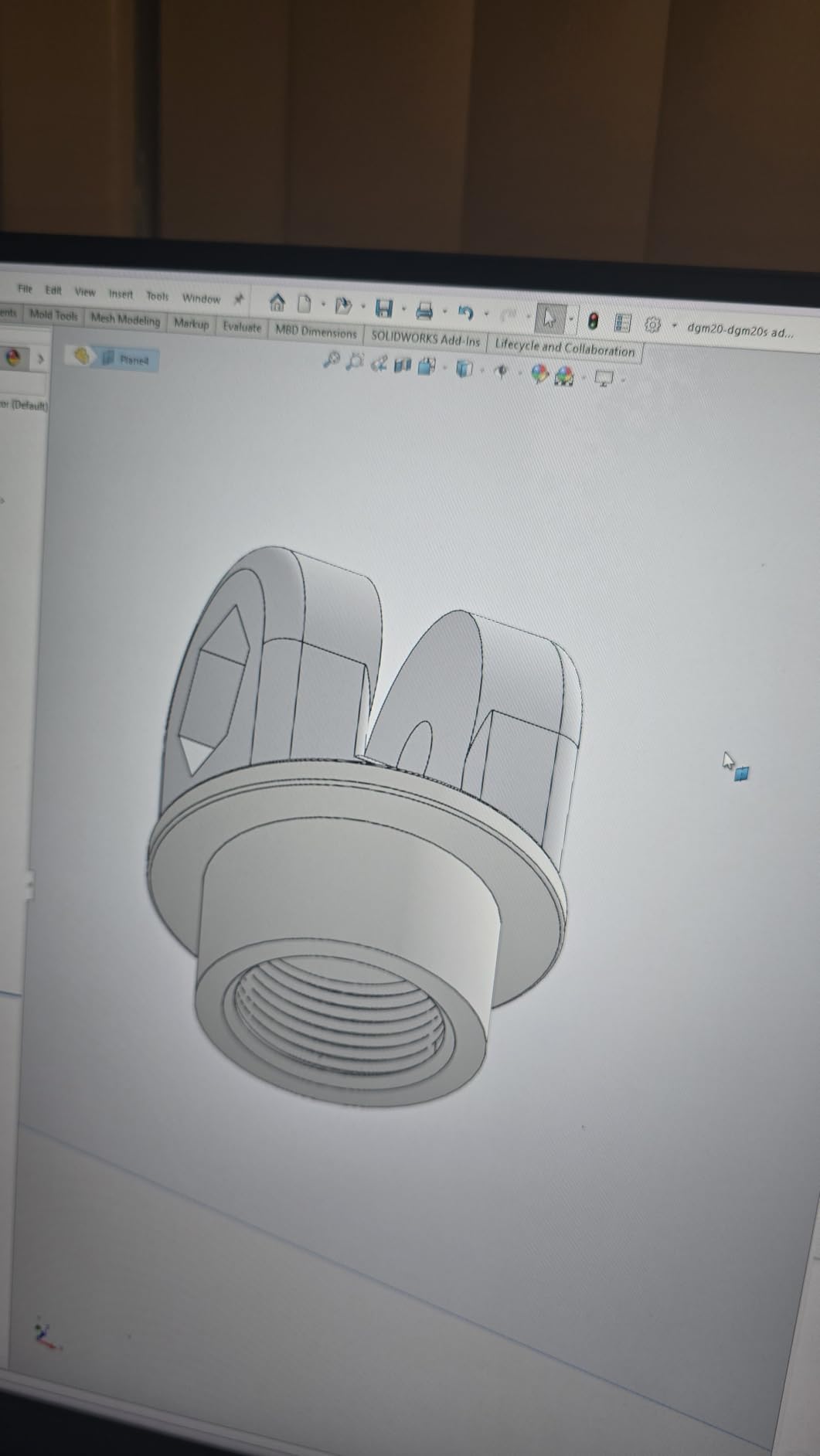This screenshot has height=1456, width=820.
Task: Undo the last action with the Undo arrow
Action: point(465,312)
